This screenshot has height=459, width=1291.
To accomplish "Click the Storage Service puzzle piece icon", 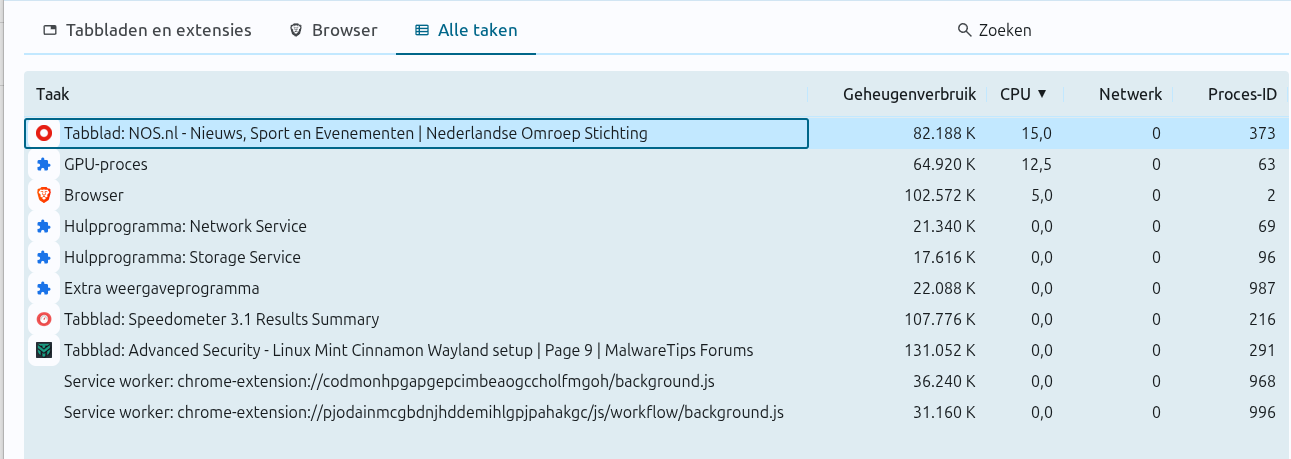I will point(44,257).
